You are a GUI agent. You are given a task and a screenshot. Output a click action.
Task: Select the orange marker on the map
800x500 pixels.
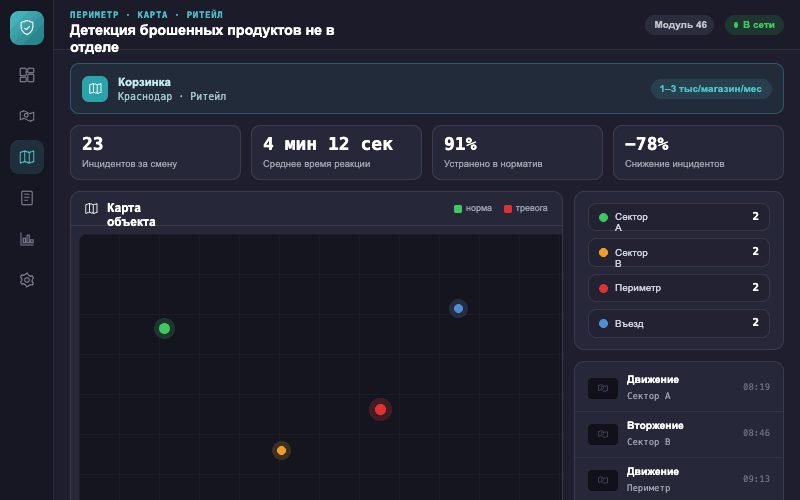(281, 451)
